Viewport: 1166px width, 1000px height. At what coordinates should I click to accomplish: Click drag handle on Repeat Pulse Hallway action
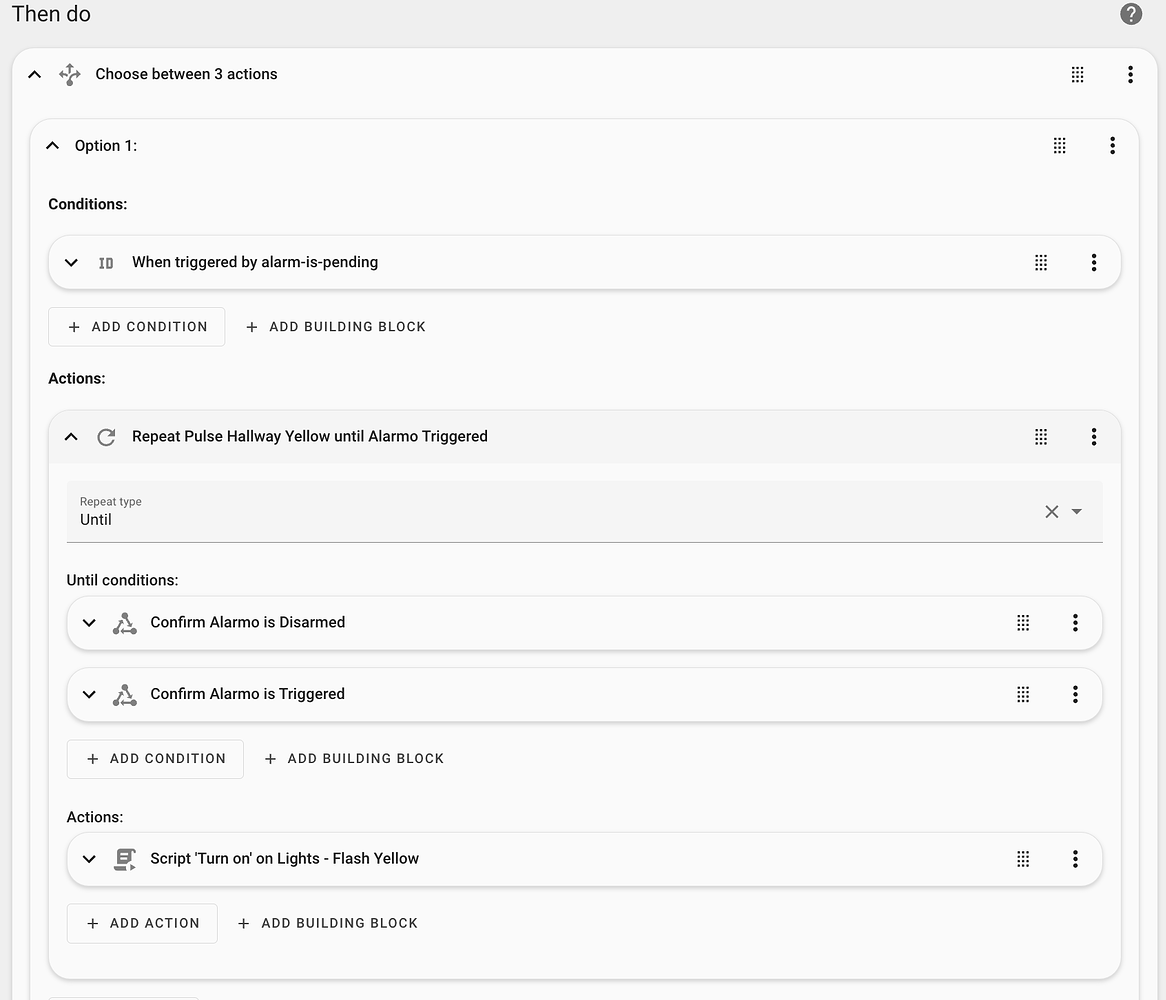pyautogui.click(x=1041, y=436)
